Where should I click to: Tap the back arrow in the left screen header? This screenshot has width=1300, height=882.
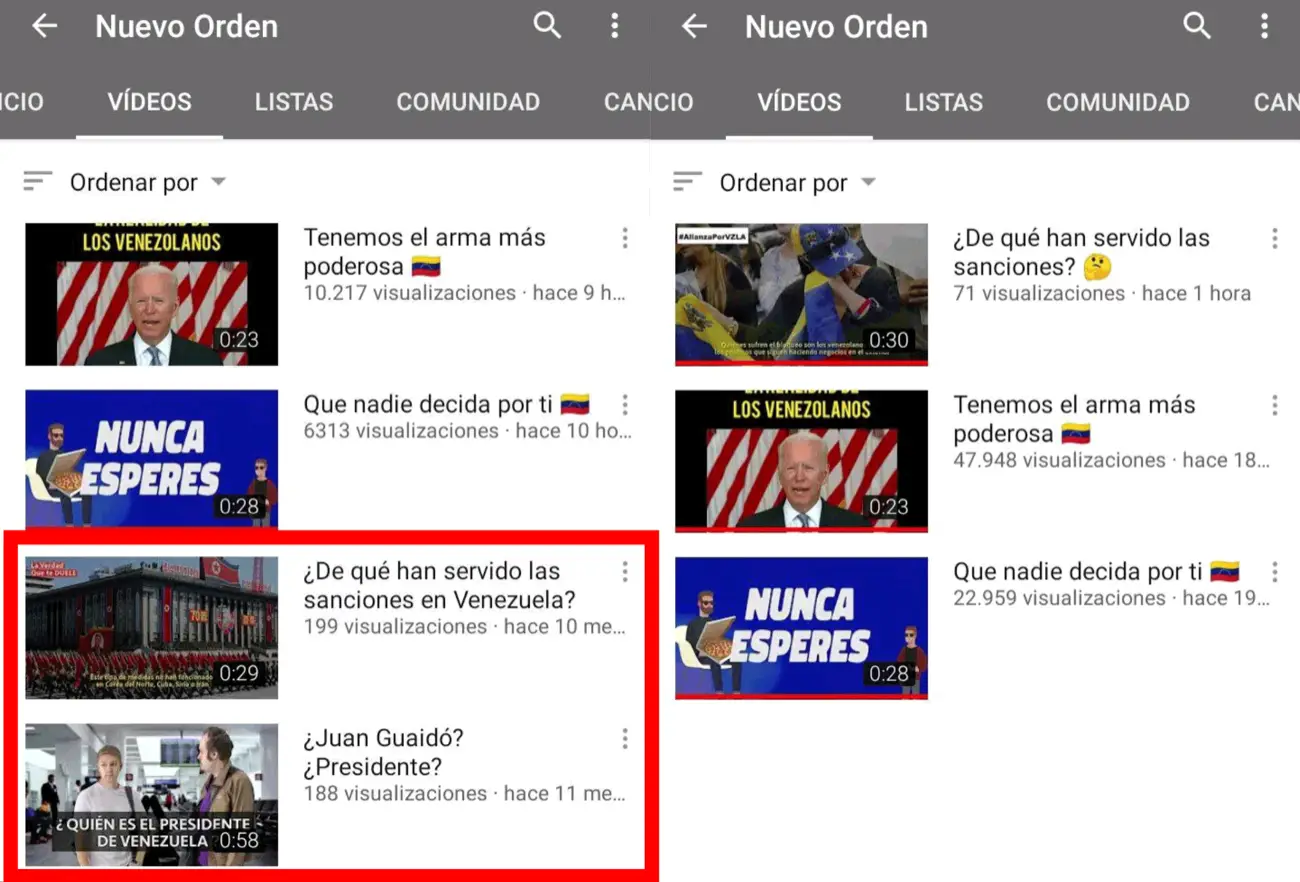click(45, 27)
